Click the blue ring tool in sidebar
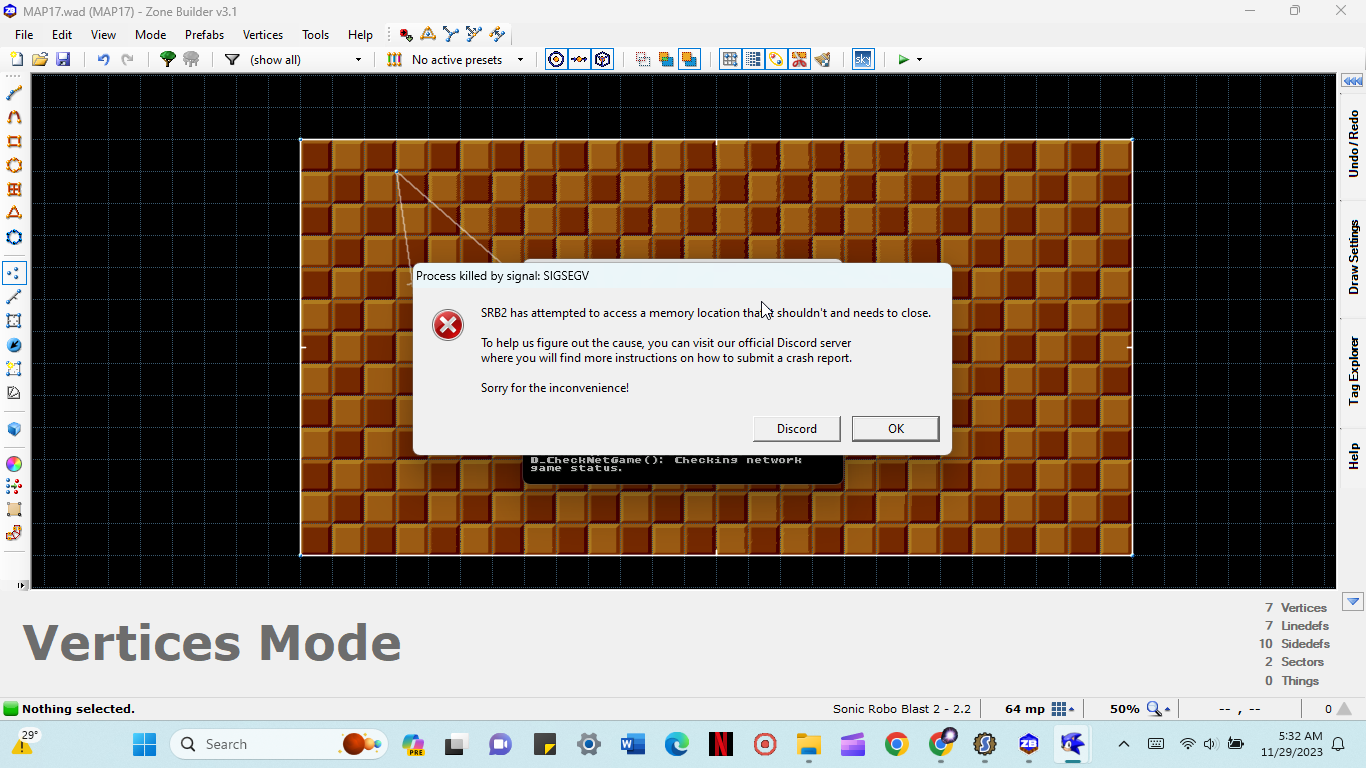Screen dimensions: 1366x768 click(x=14, y=237)
